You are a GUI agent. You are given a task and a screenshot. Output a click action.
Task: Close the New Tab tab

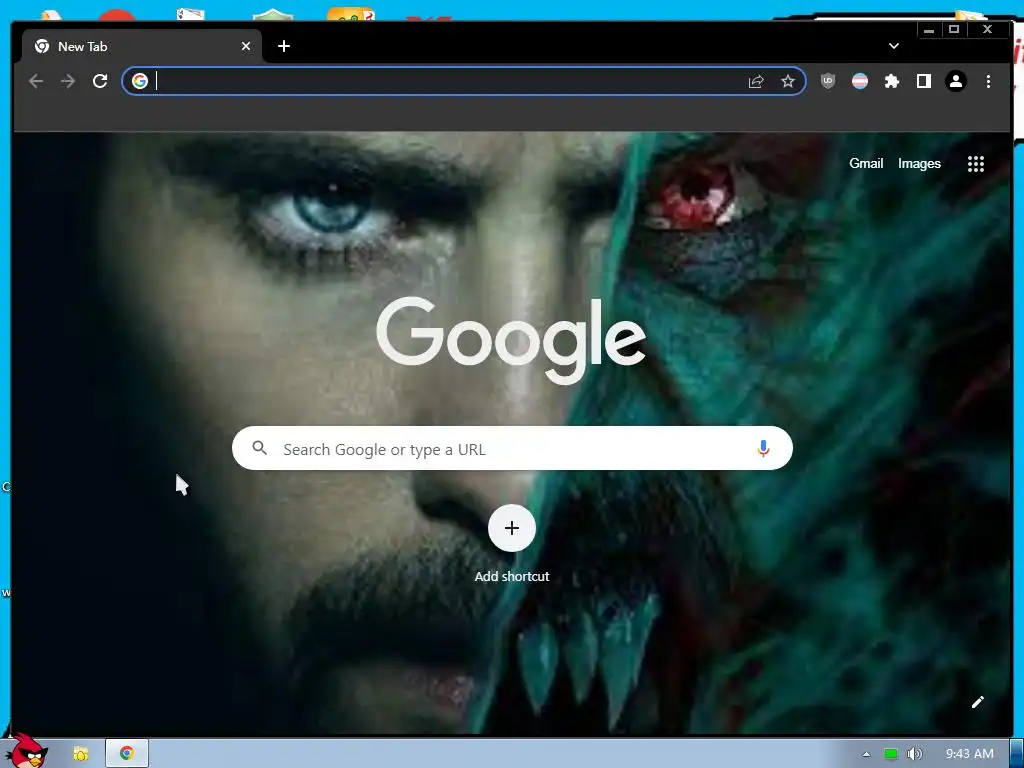[246, 46]
